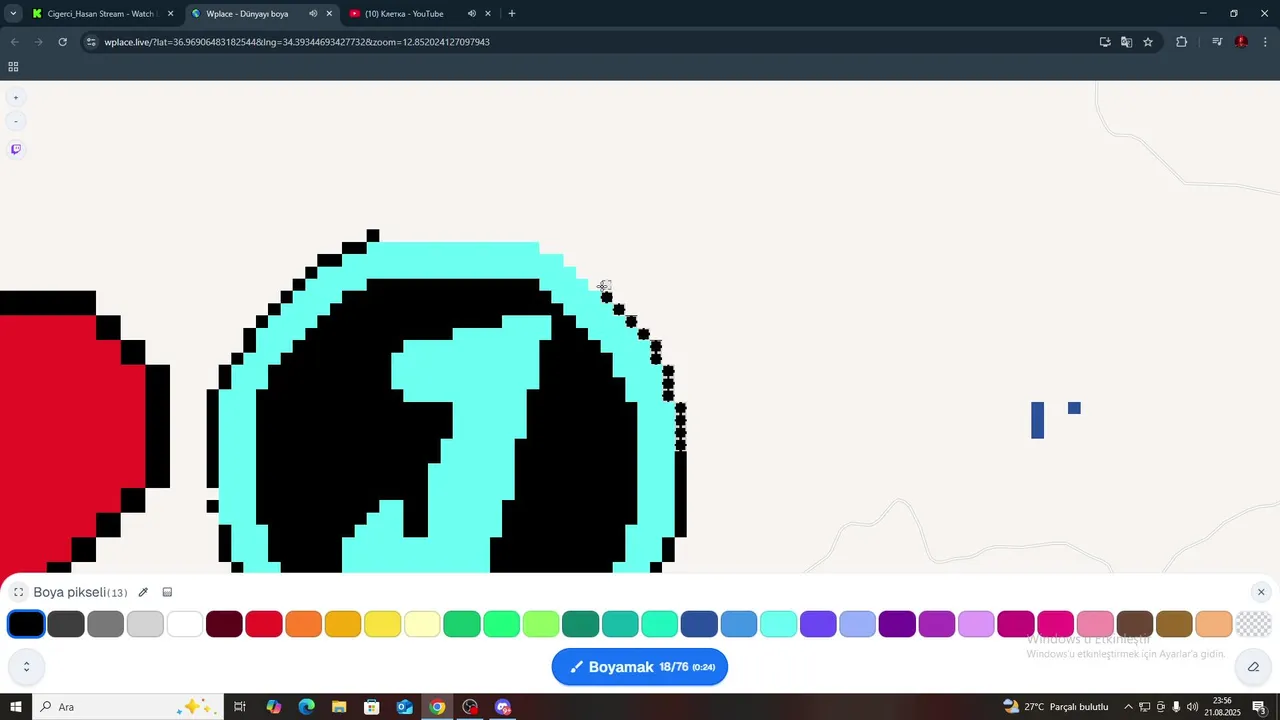
Task: Expand the paint panel fullscreen icon
Action: pyautogui.click(x=18, y=592)
